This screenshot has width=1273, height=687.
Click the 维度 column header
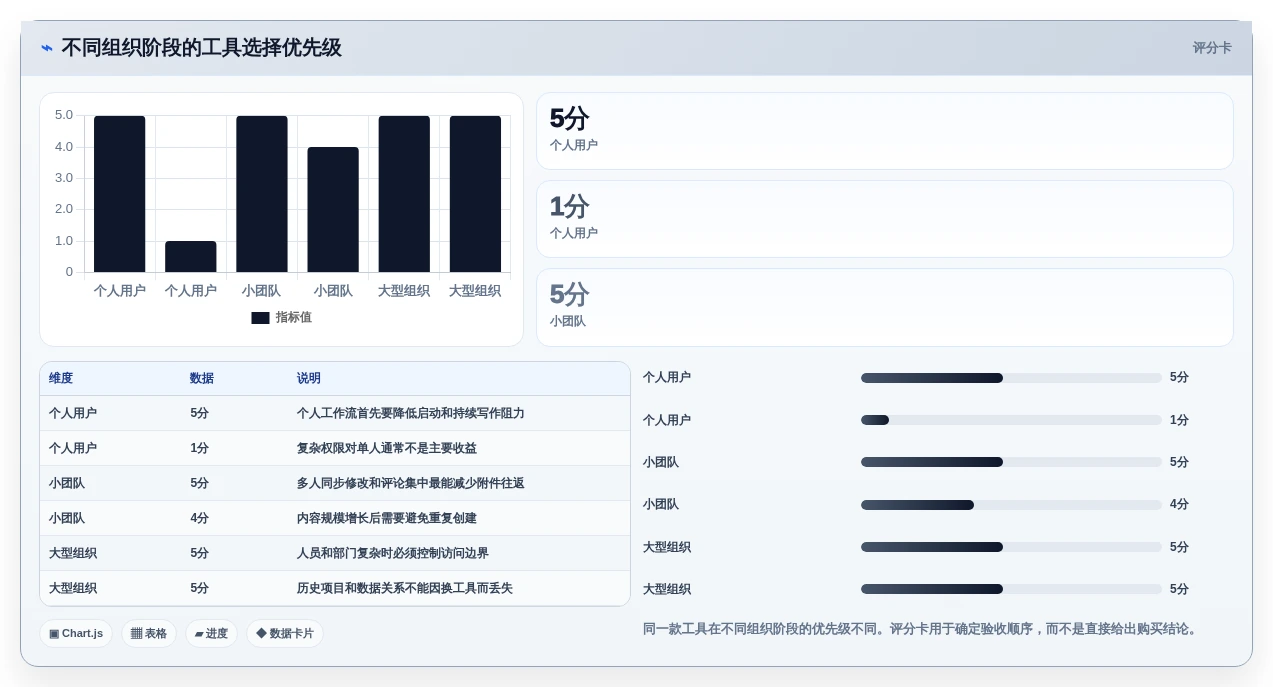(x=61, y=378)
